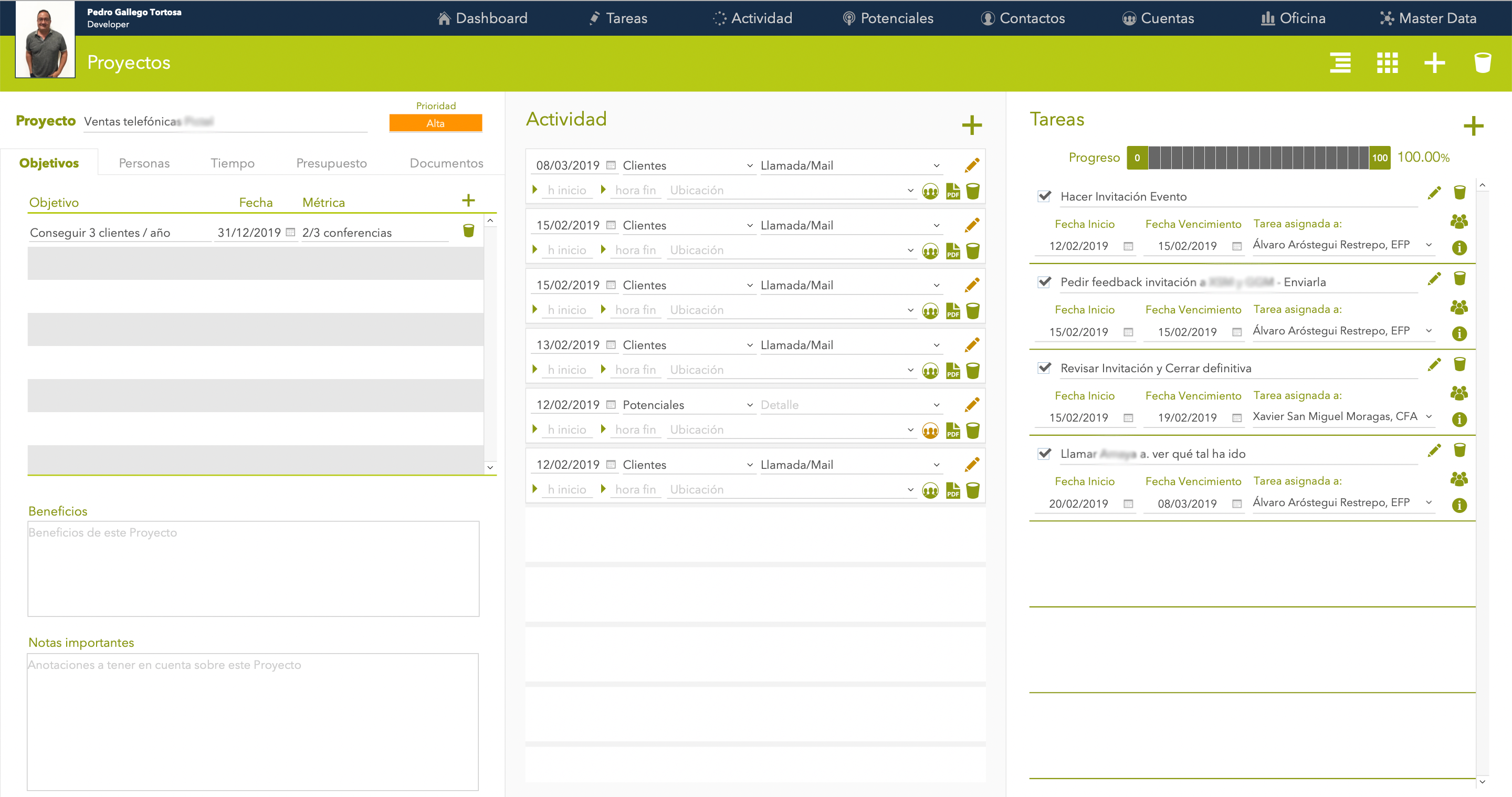Open assignees icon for 'Revisar Invitación y Cerrar definitiva'
The image size is (1512, 797).
1459,393
